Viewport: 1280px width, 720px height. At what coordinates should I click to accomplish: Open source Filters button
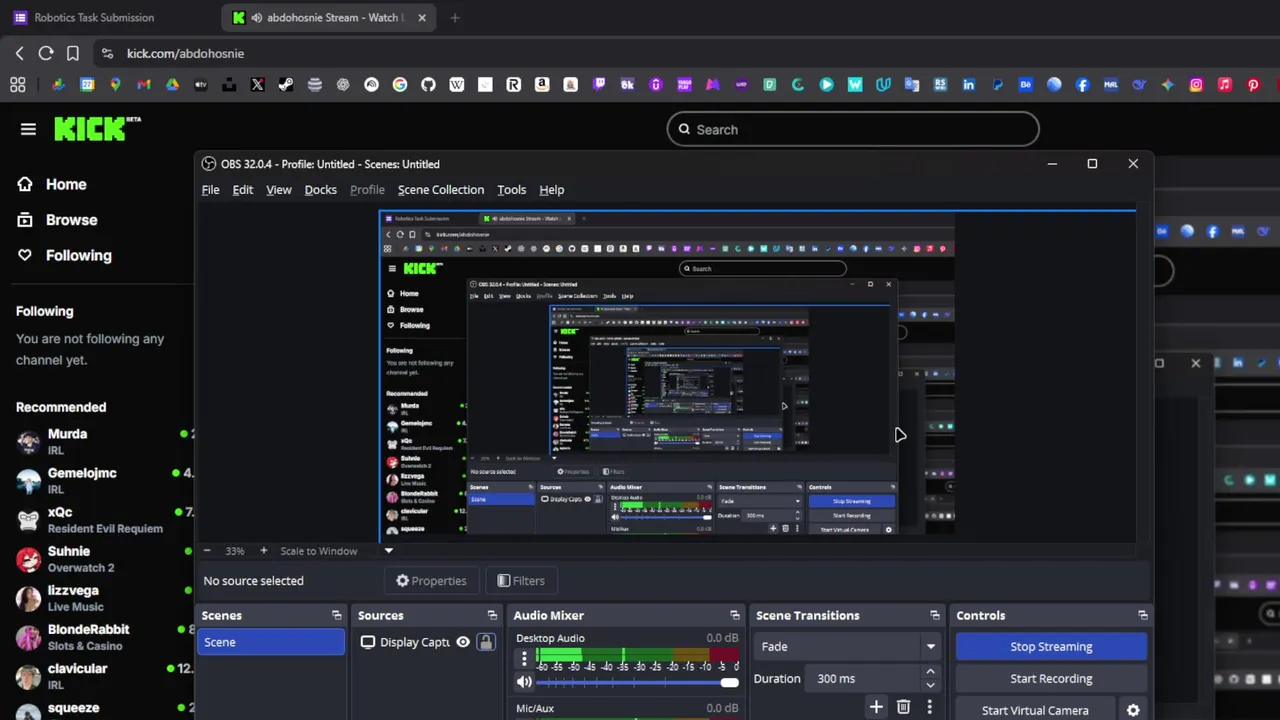[x=521, y=581]
